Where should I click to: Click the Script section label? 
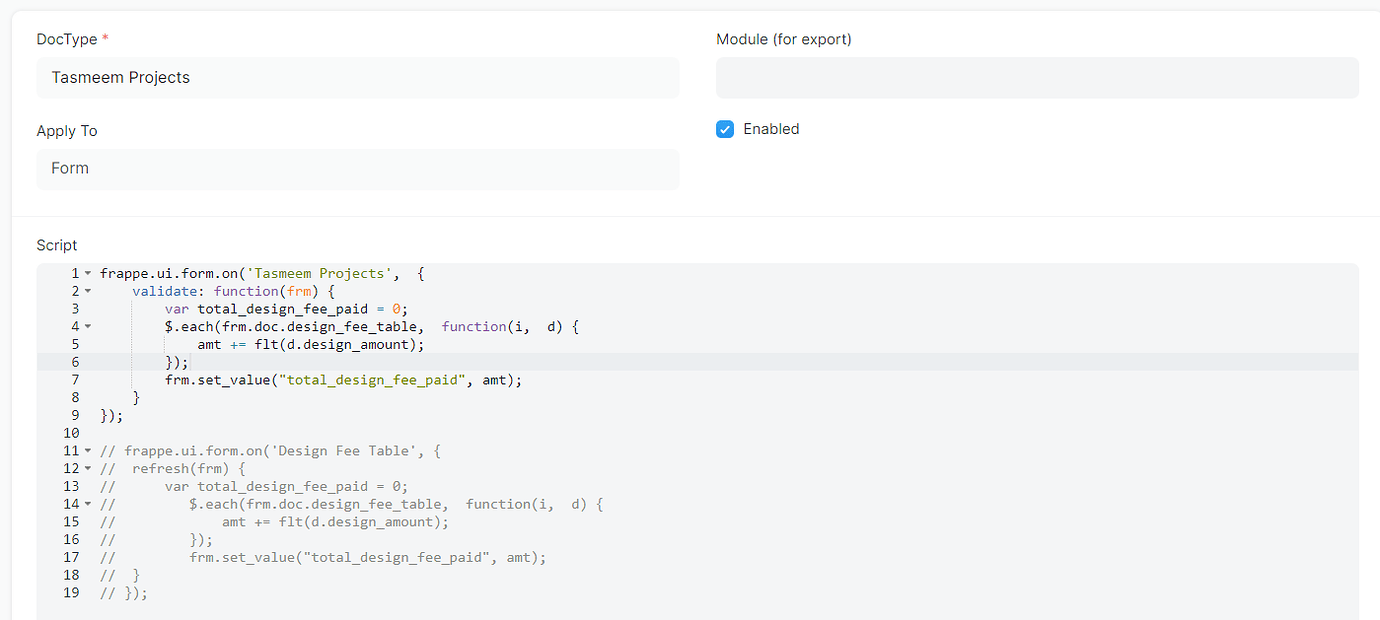(x=56, y=245)
